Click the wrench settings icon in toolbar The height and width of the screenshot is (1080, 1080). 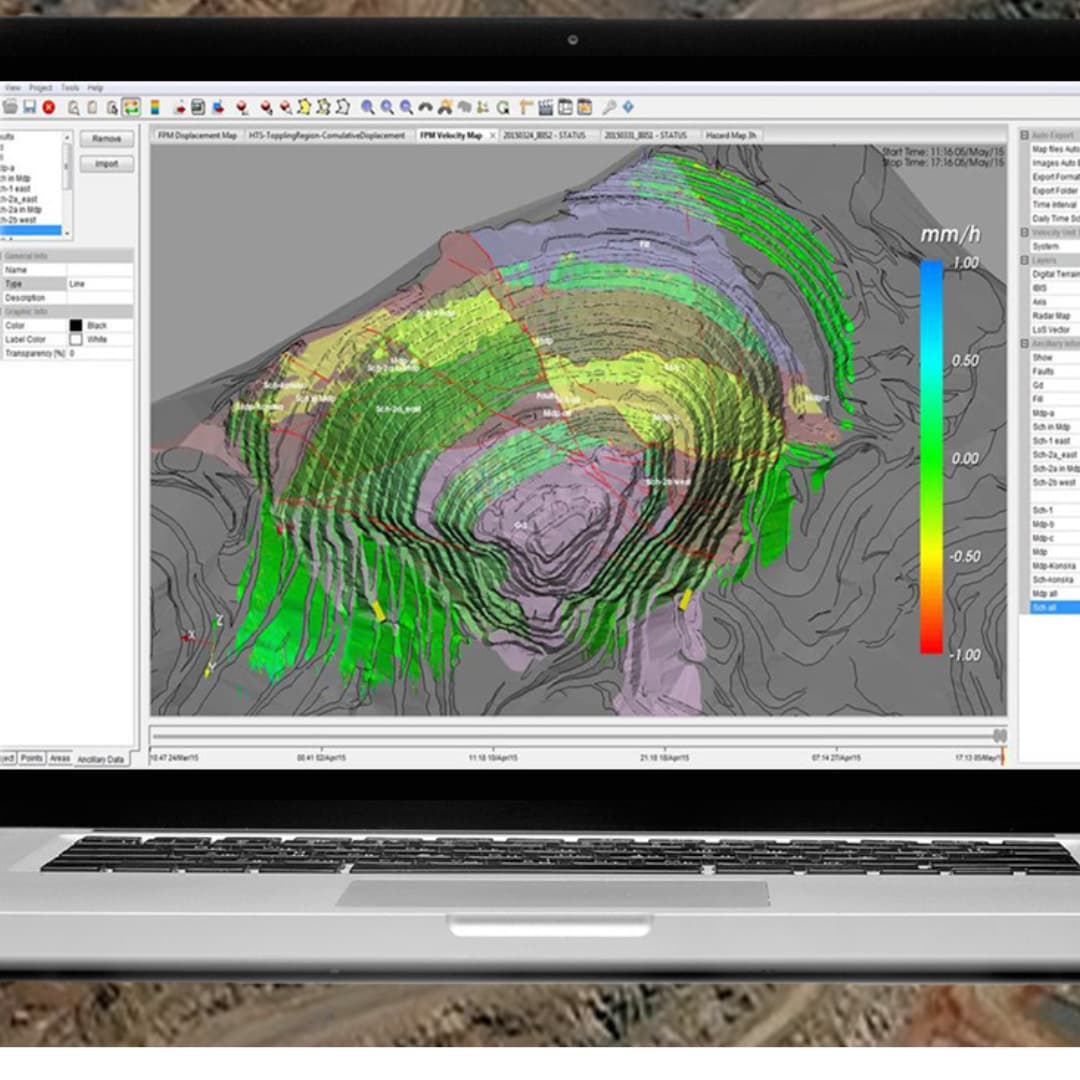pos(608,107)
